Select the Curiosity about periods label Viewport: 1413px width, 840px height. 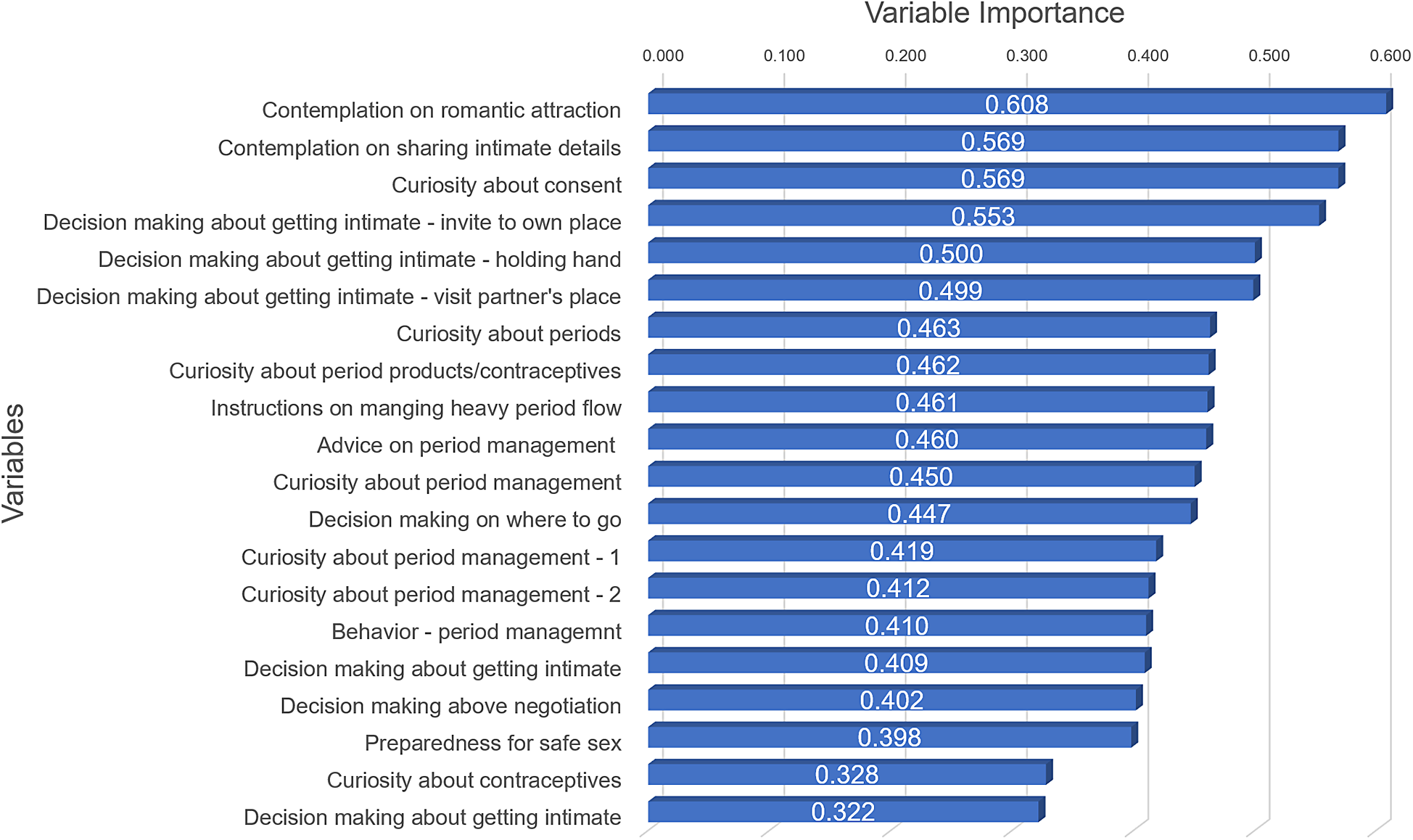[x=508, y=334]
